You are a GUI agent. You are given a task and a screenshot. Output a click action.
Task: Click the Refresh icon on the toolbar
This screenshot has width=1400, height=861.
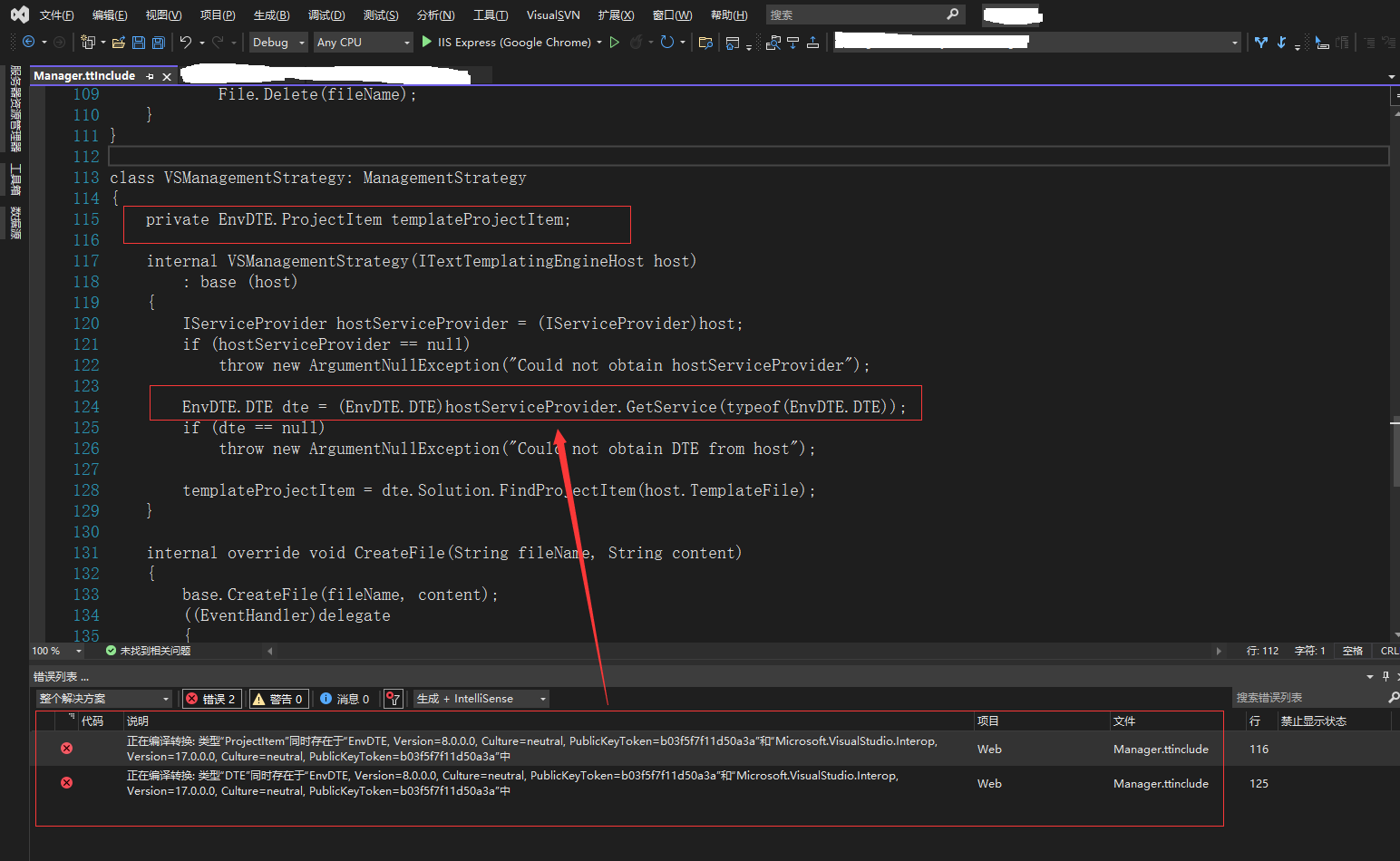pyautogui.click(x=667, y=42)
